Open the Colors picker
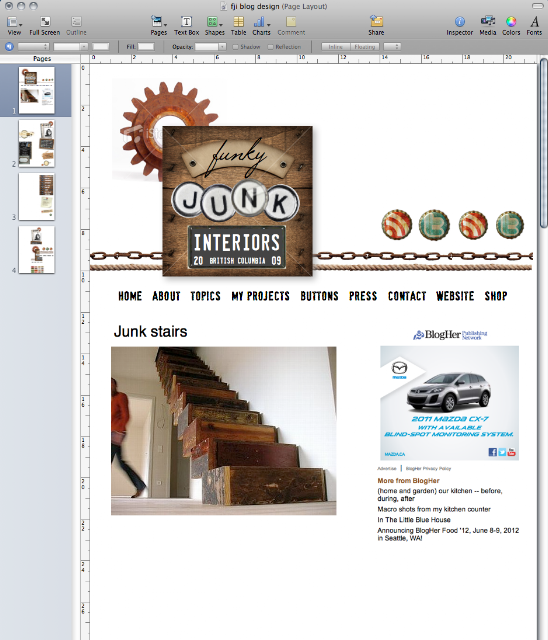 point(511,25)
